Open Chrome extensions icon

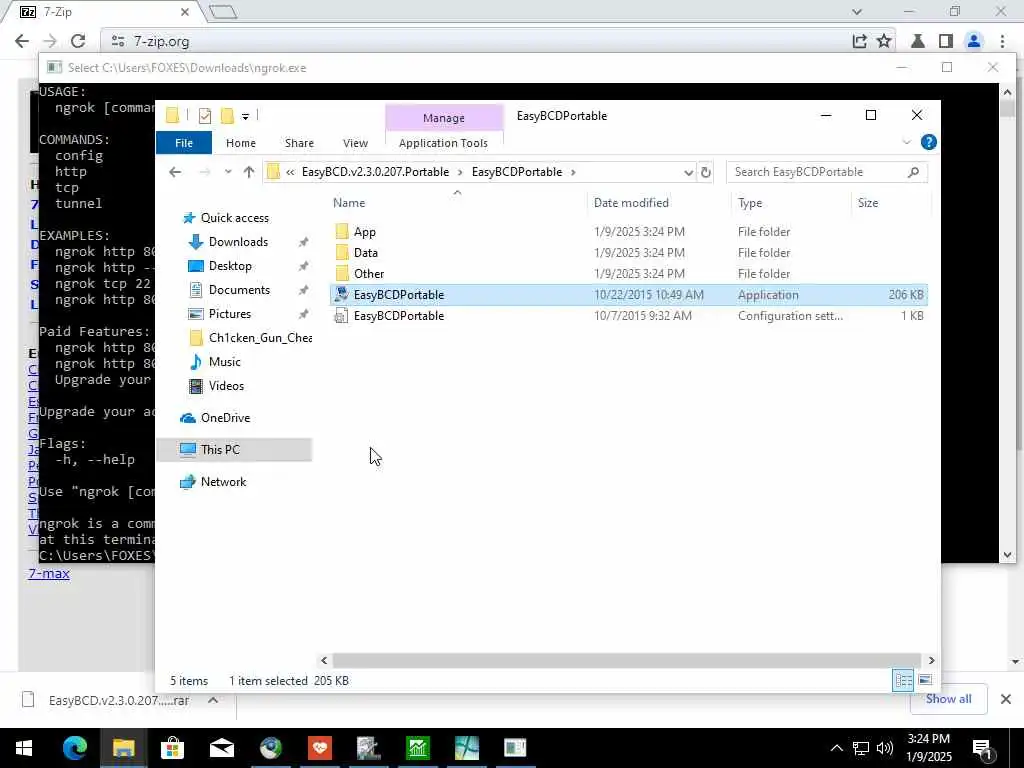tap(918, 41)
